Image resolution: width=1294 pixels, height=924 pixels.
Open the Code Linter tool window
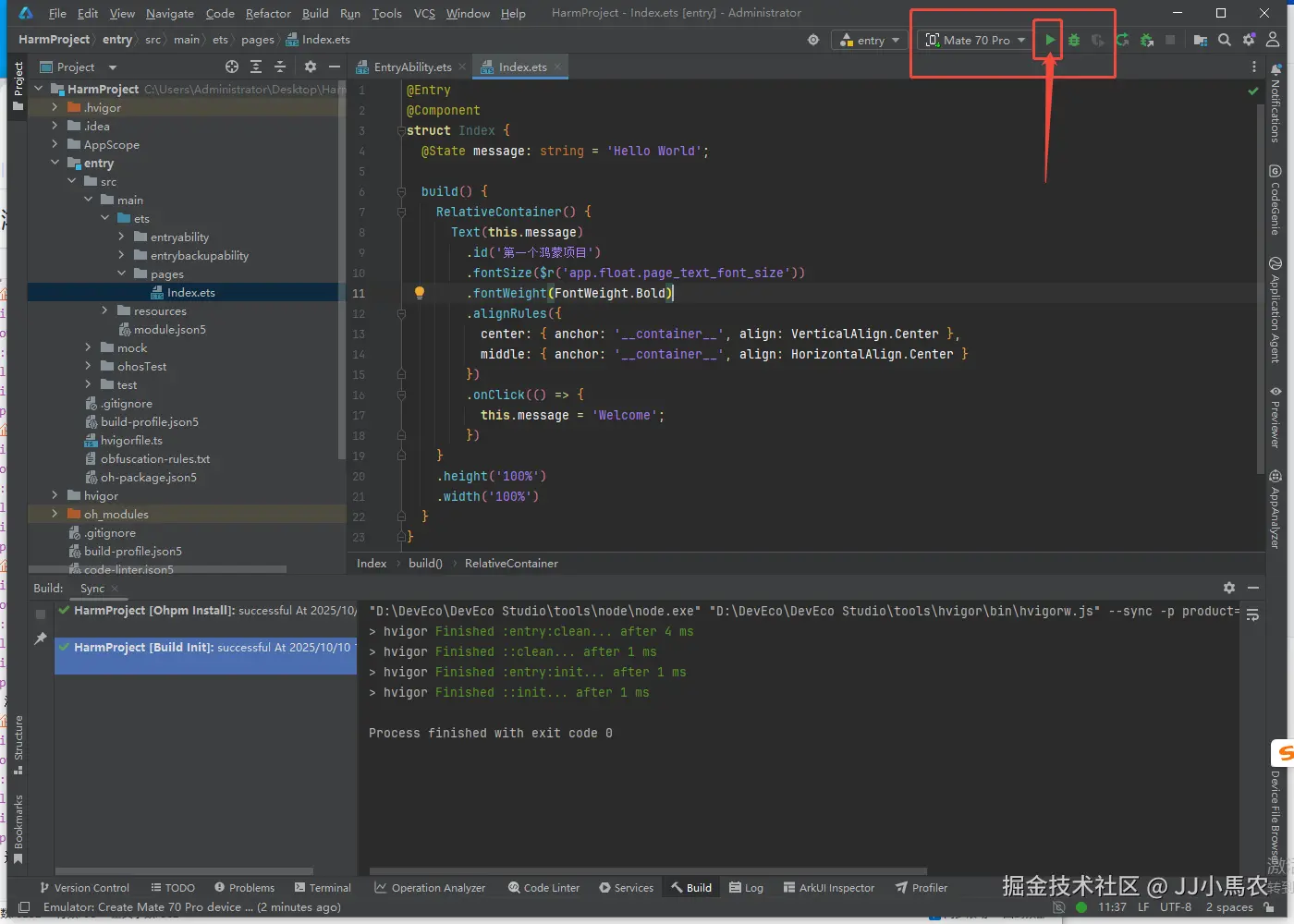click(543, 888)
